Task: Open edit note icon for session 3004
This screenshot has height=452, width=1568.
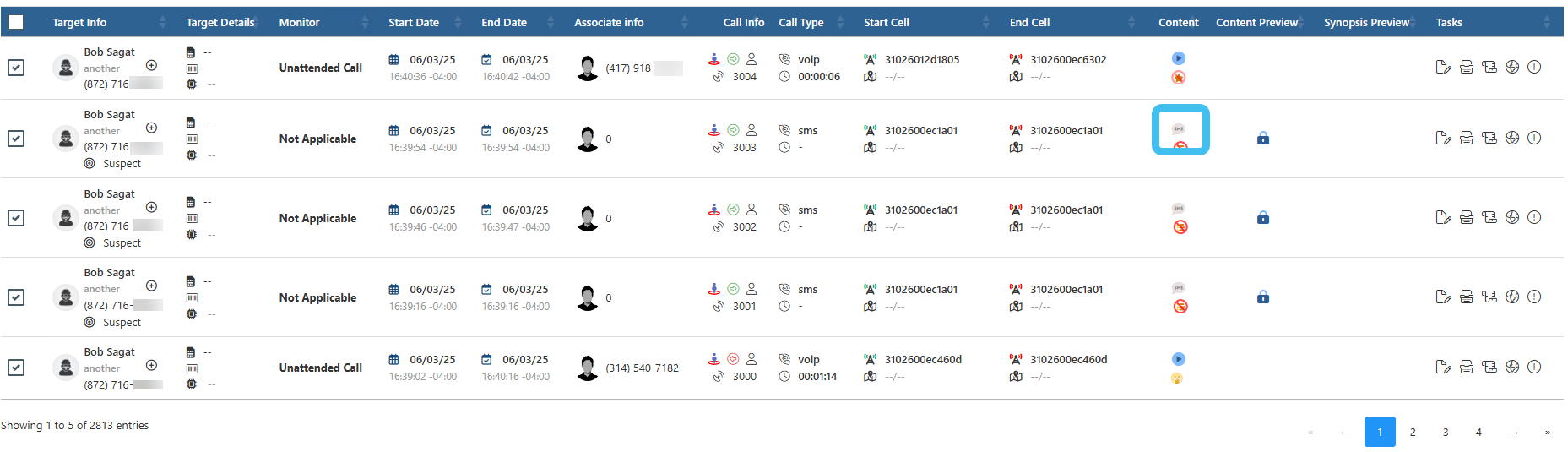Action: click(1443, 68)
